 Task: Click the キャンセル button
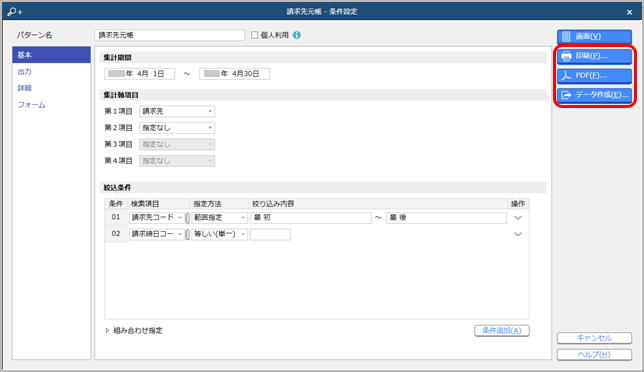[594, 338]
